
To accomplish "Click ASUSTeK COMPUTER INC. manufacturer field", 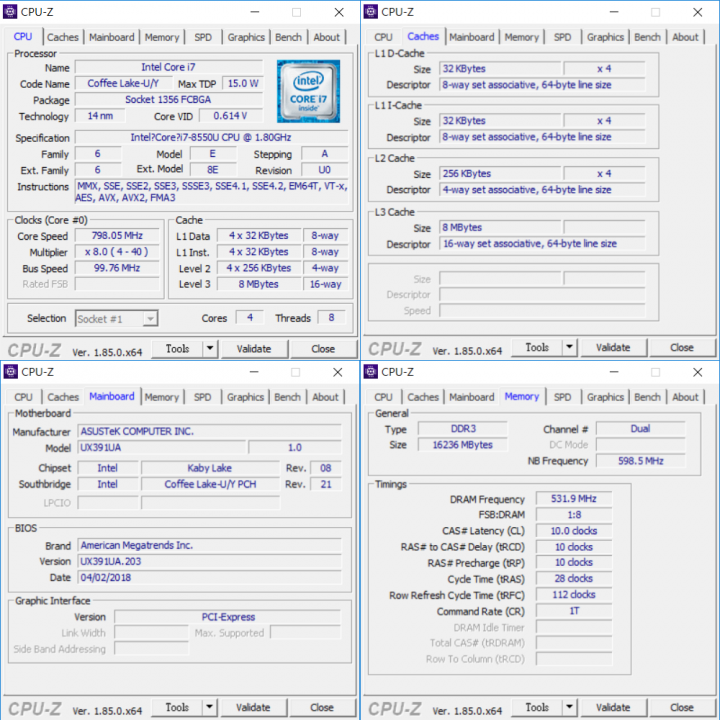I will click(x=209, y=431).
